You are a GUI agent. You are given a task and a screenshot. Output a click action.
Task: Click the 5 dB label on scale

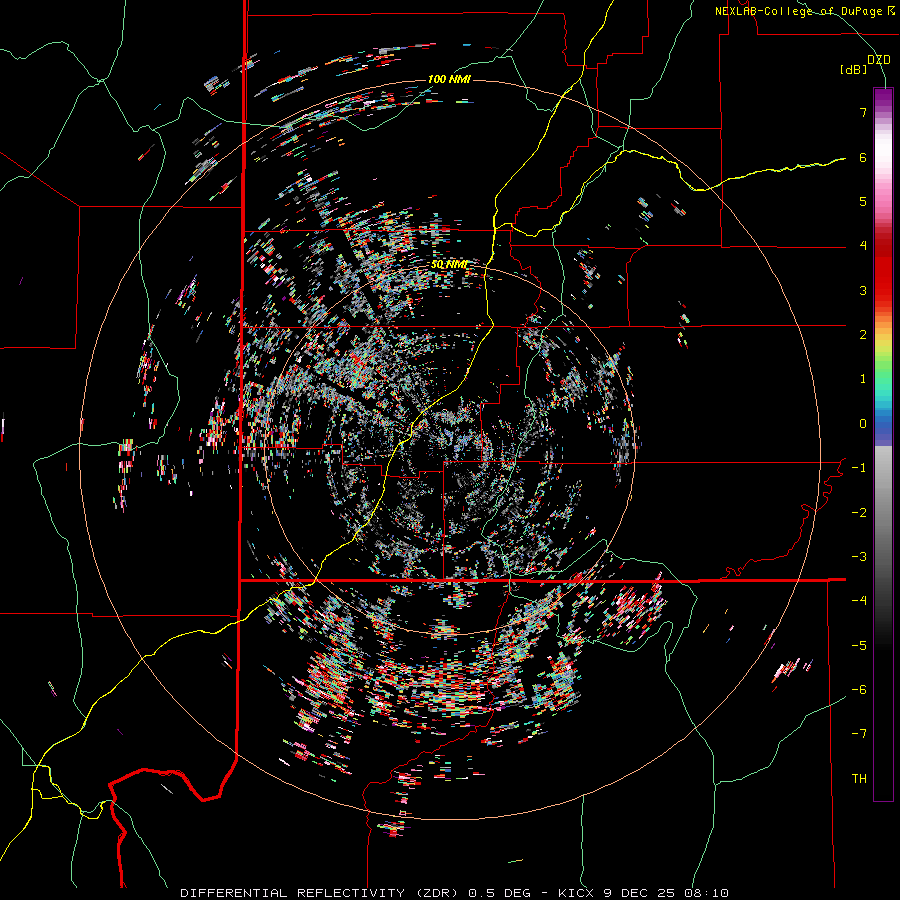[x=863, y=201]
